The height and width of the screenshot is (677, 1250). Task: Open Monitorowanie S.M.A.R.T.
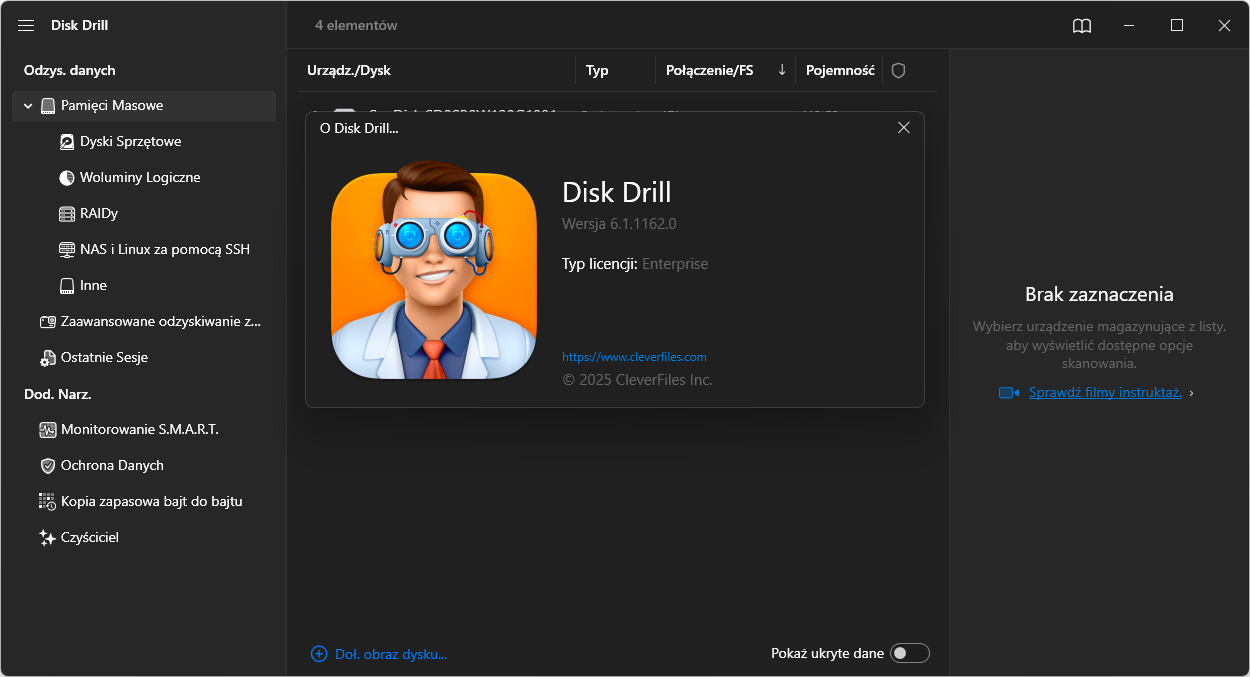139,430
